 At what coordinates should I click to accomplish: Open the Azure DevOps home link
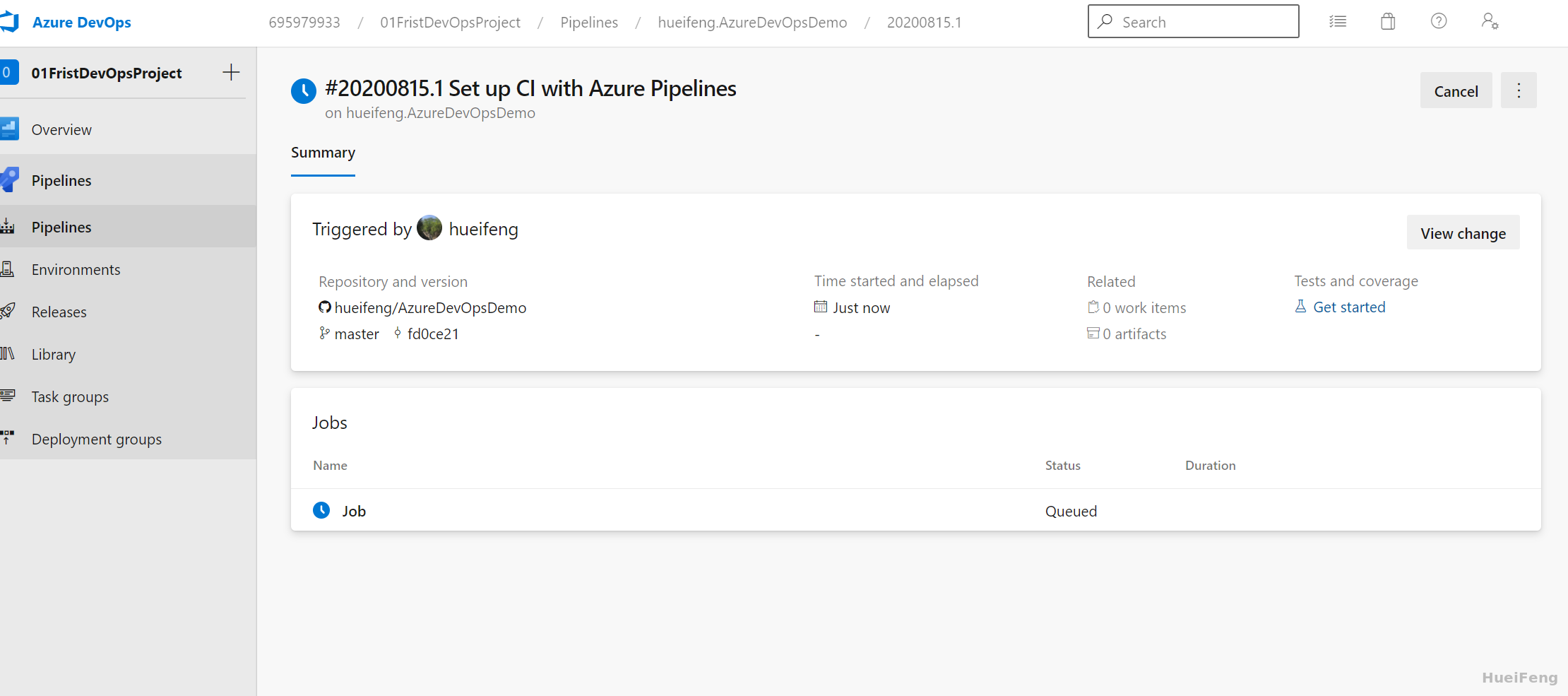(81, 22)
